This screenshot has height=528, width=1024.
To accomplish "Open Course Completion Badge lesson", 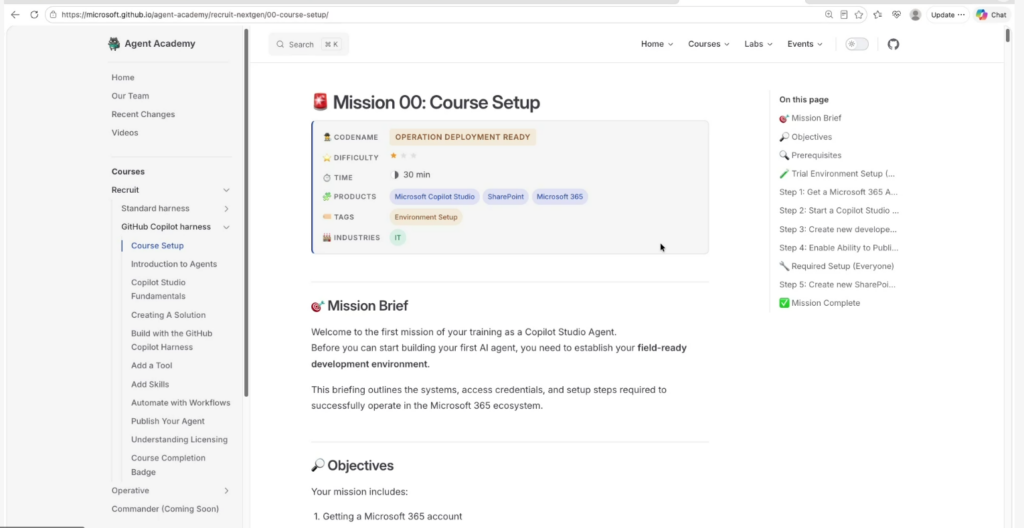I will point(168,465).
